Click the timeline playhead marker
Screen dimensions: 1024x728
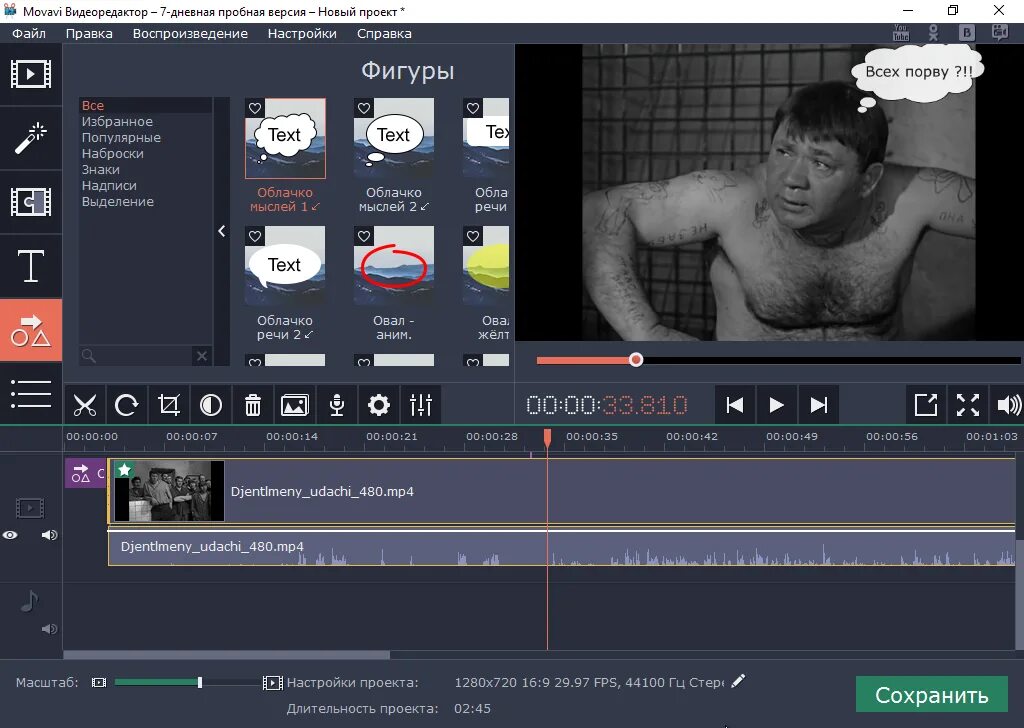(547, 437)
